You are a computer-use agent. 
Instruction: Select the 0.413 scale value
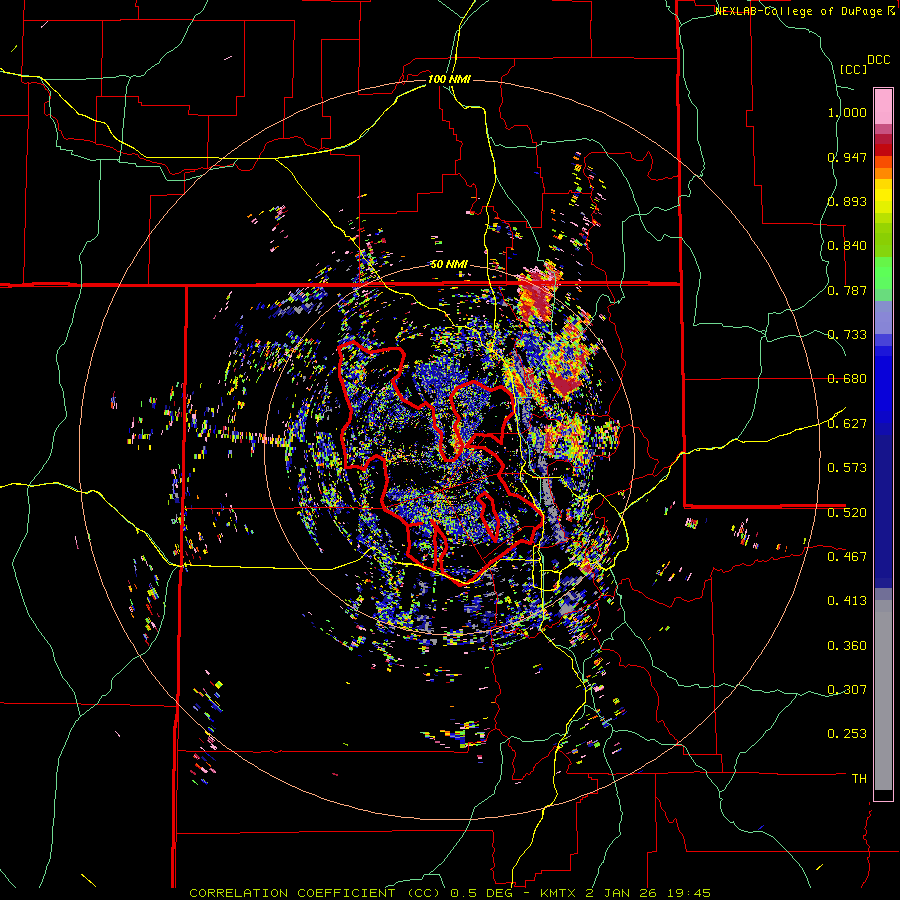pos(847,601)
